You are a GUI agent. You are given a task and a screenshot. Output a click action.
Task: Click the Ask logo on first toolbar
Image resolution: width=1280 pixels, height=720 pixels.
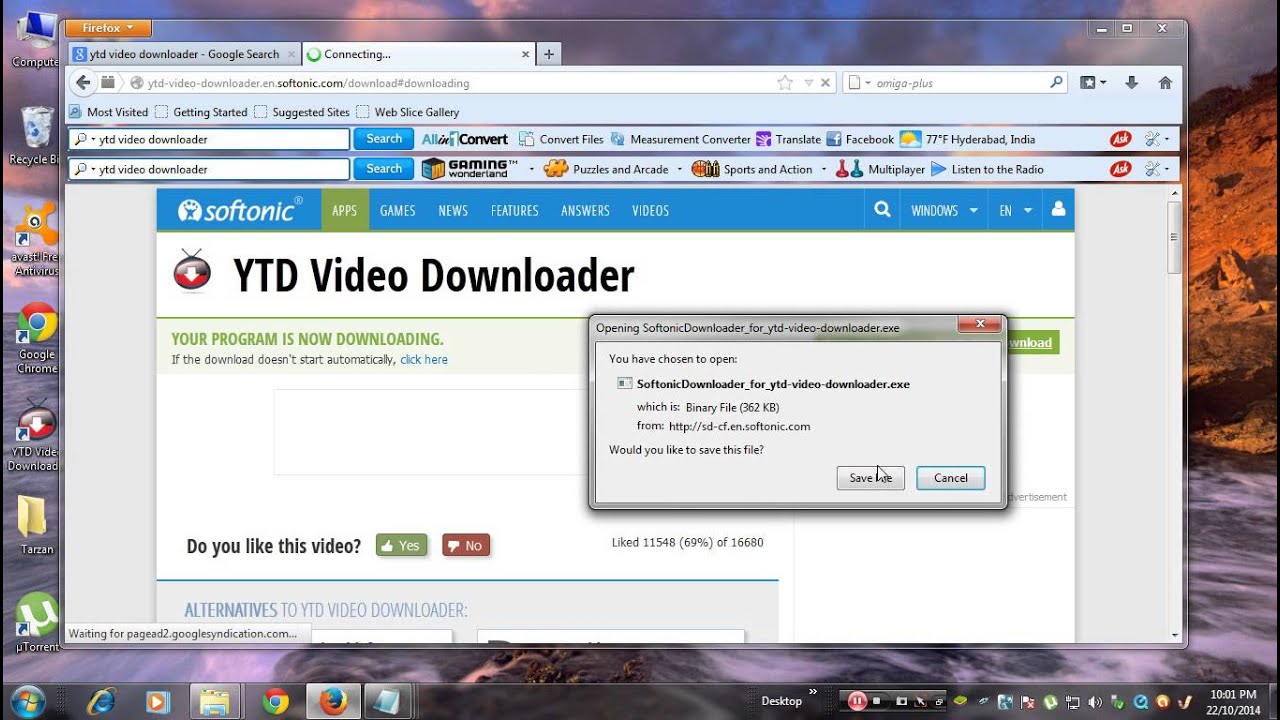1121,139
